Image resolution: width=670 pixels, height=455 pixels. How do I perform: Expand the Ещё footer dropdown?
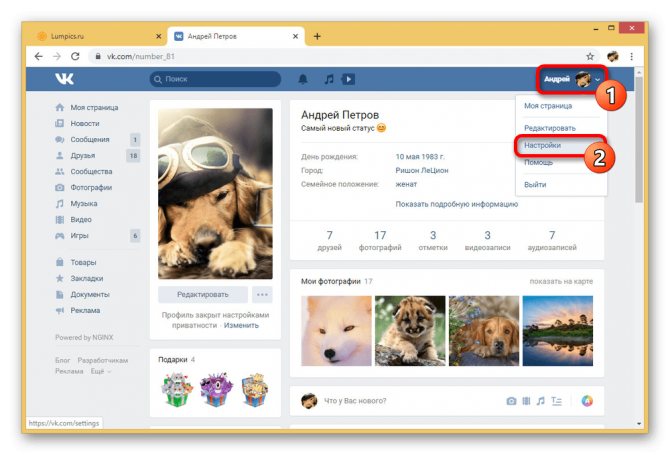(101, 371)
